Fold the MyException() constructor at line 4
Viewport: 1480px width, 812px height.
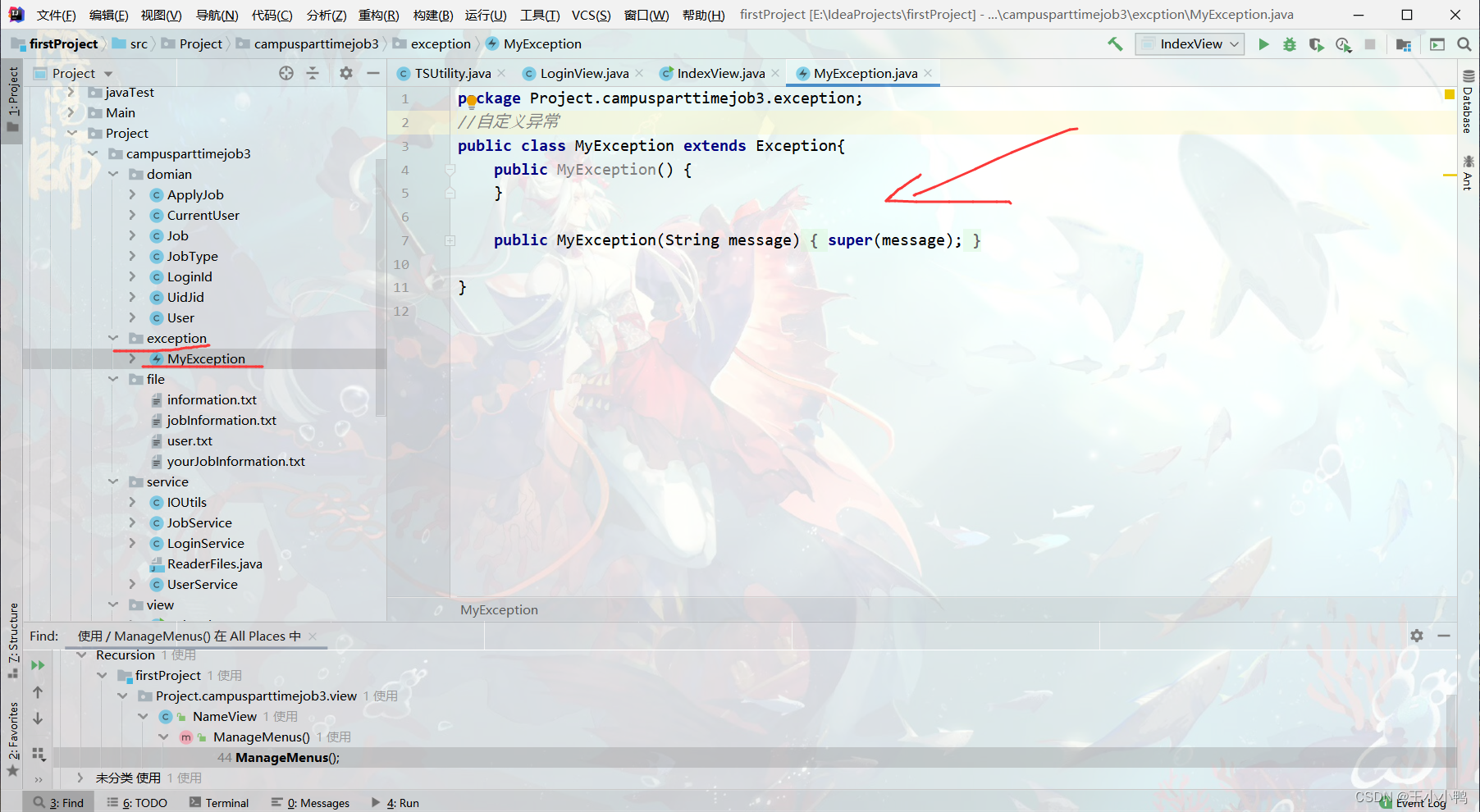[450, 170]
